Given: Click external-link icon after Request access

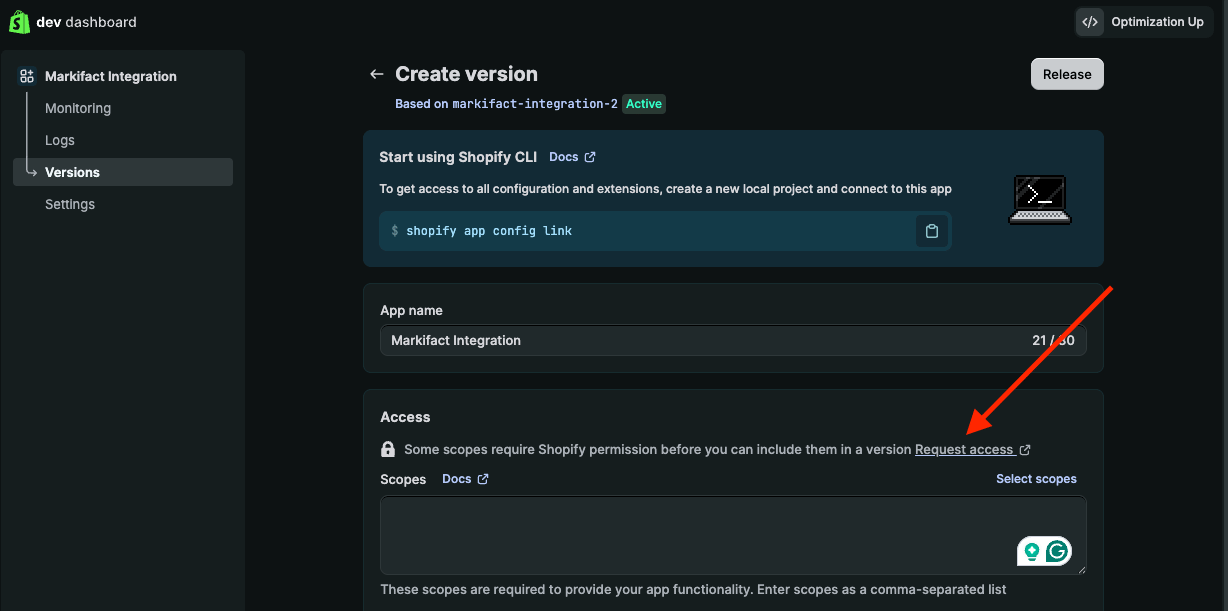Looking at the screenshot, I should (x=1025, y=450).
